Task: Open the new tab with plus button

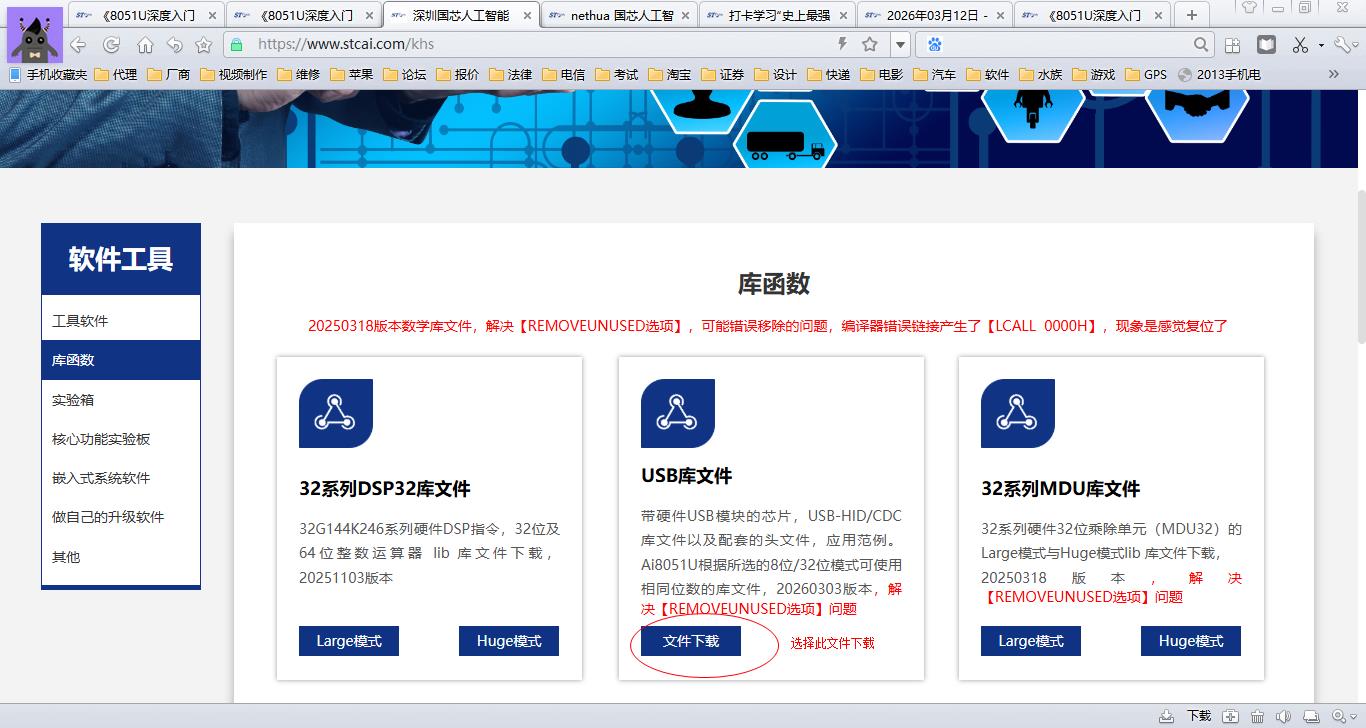Action: 1191,15
